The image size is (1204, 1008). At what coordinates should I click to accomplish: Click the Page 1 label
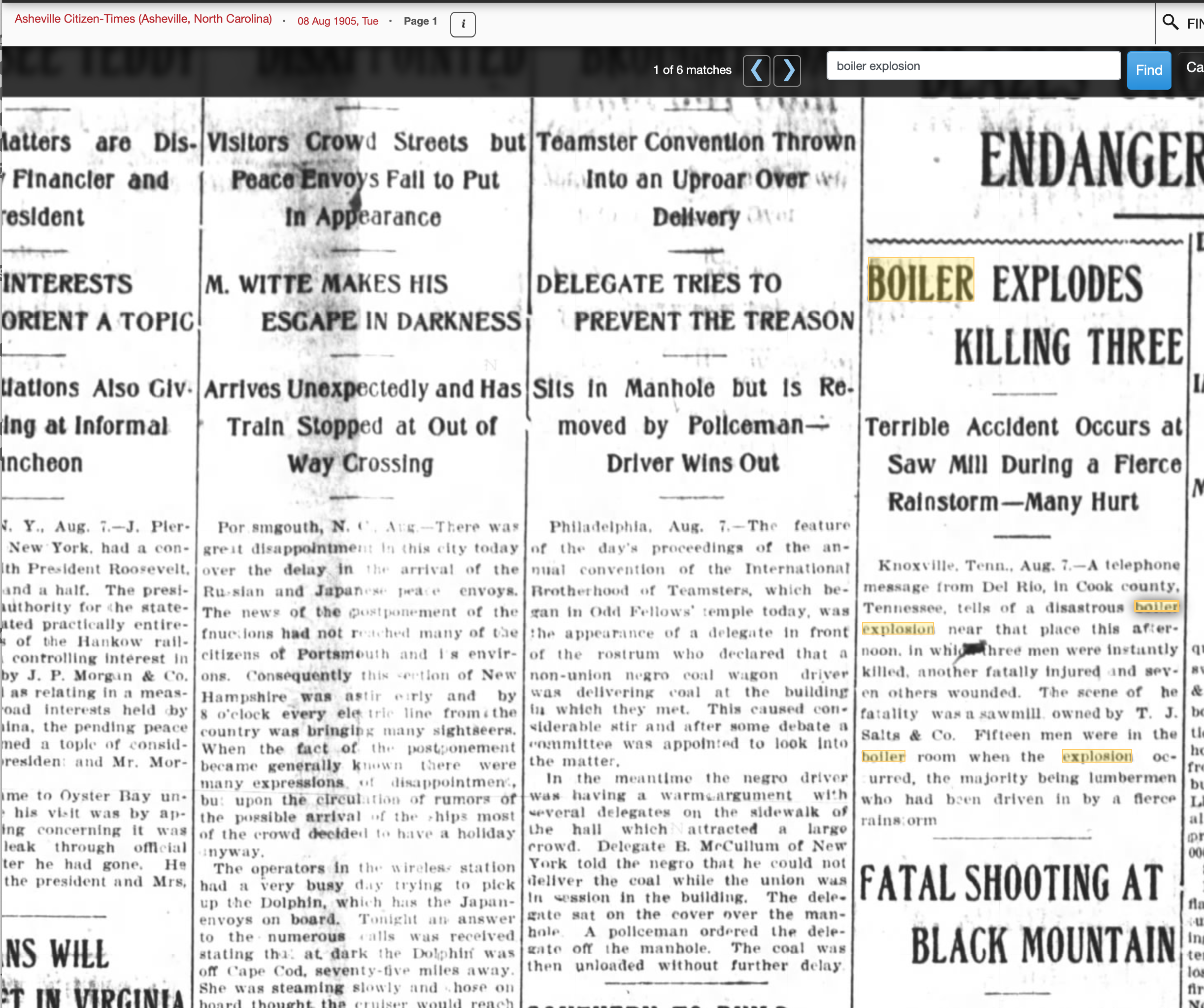point(420,21)
